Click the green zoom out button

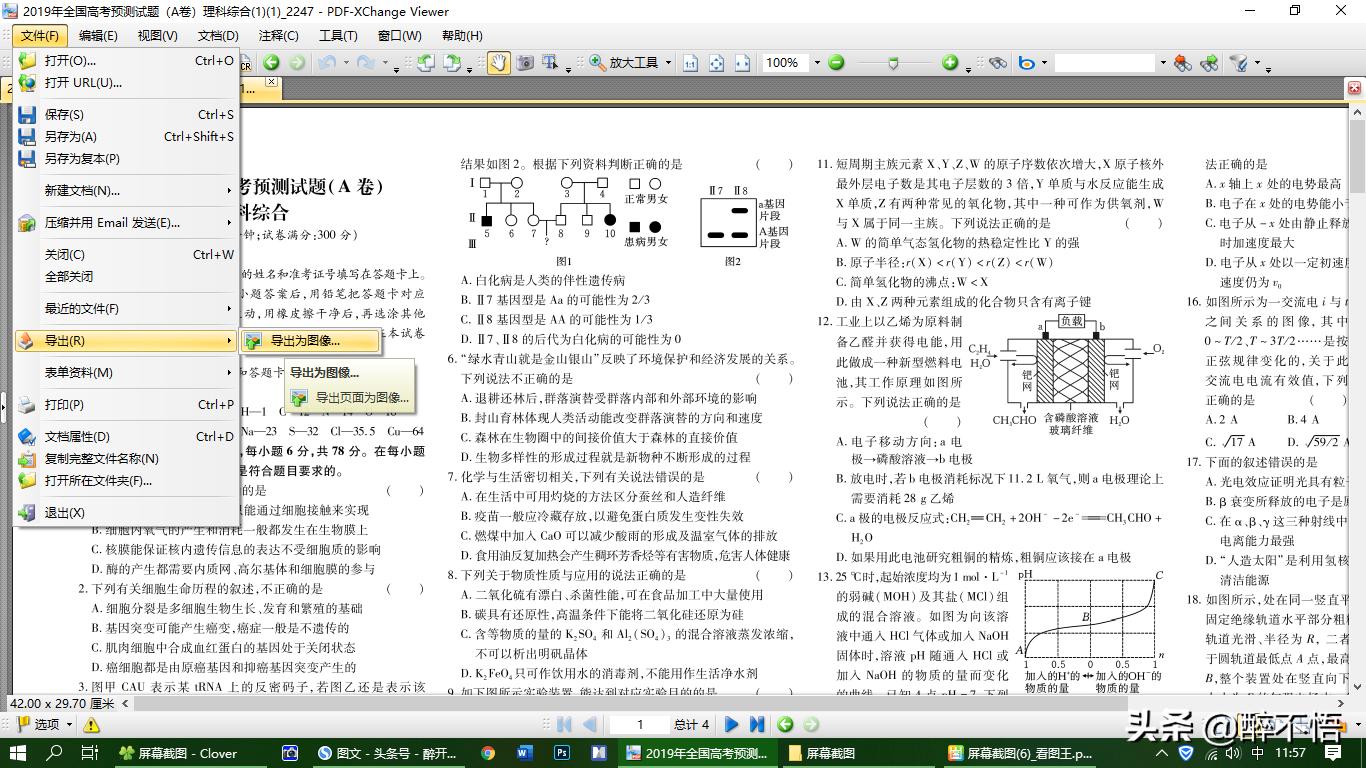click(x=837, y=63)
